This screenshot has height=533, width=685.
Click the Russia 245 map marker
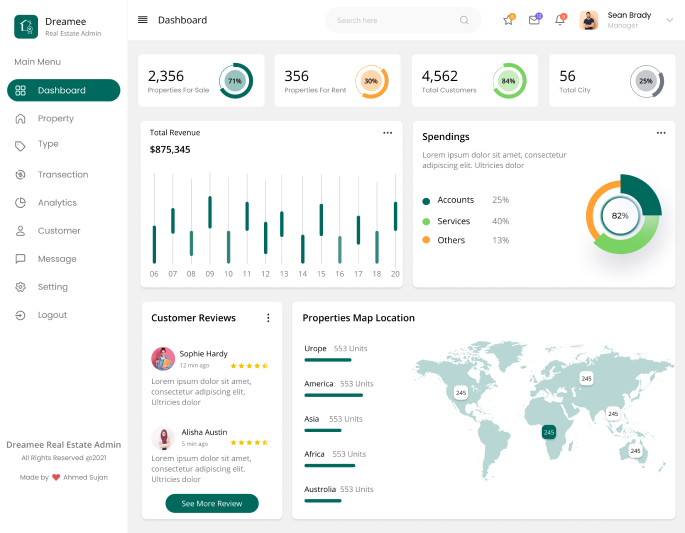click(586, 378)
